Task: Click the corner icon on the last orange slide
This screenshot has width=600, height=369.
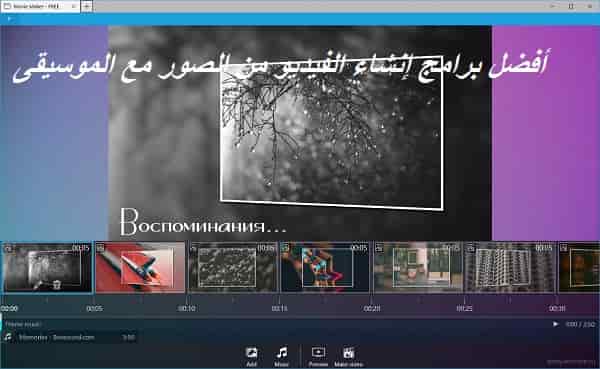Action: pyautogui.click(x=563, y=248)
